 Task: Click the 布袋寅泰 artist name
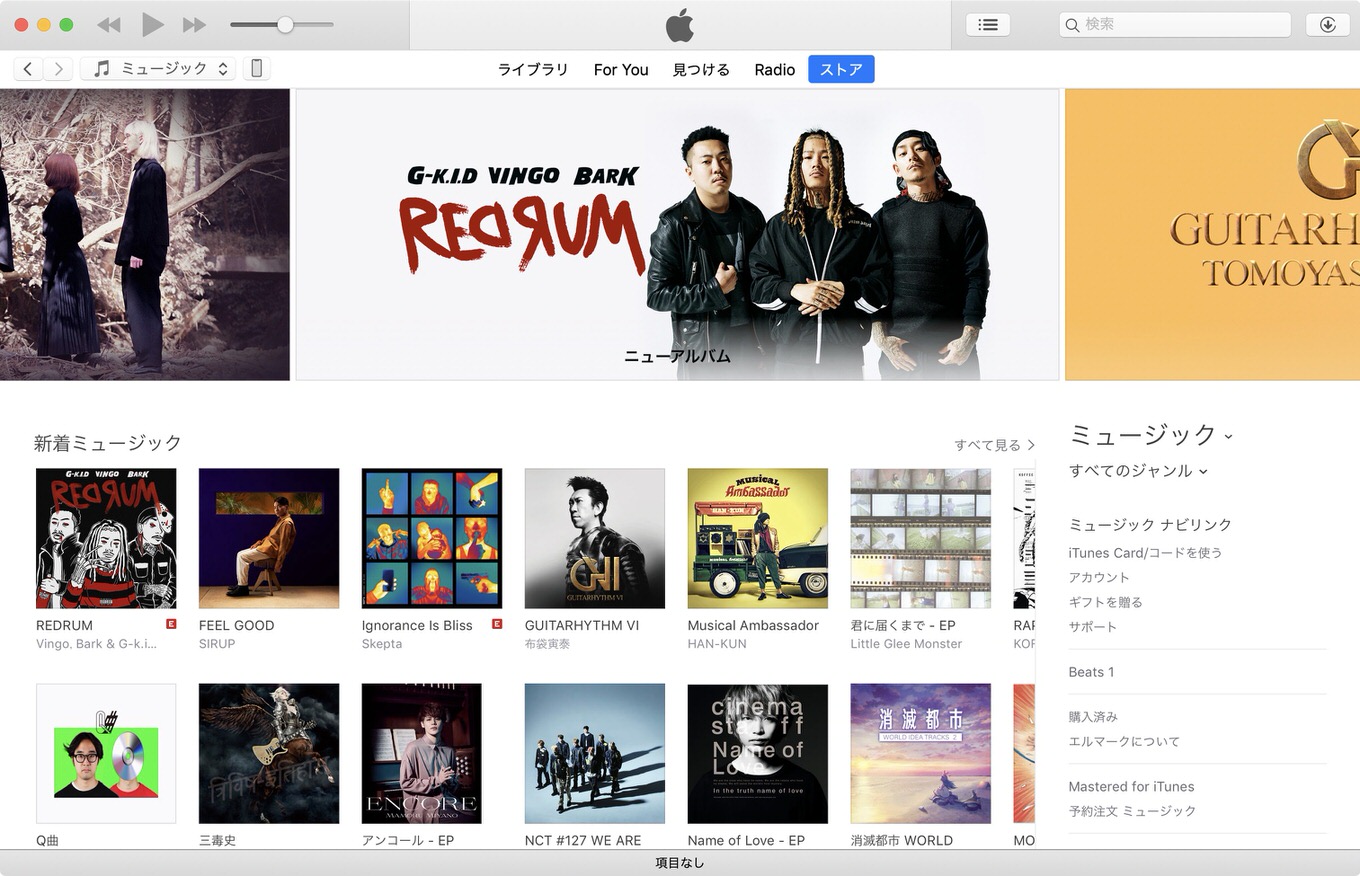(x=547, y=644)
